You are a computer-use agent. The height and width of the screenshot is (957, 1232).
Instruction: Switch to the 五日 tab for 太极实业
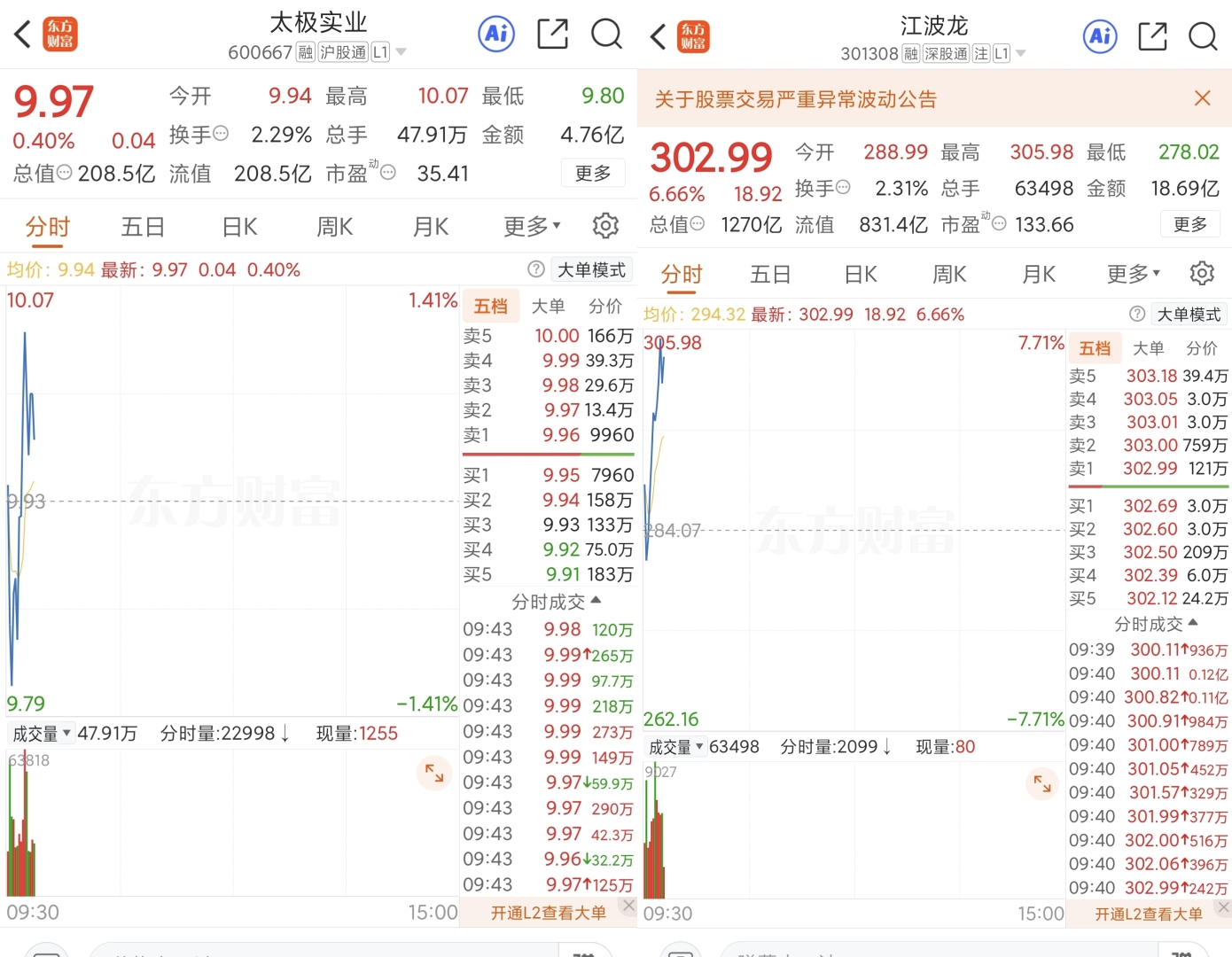click(143, 227)
